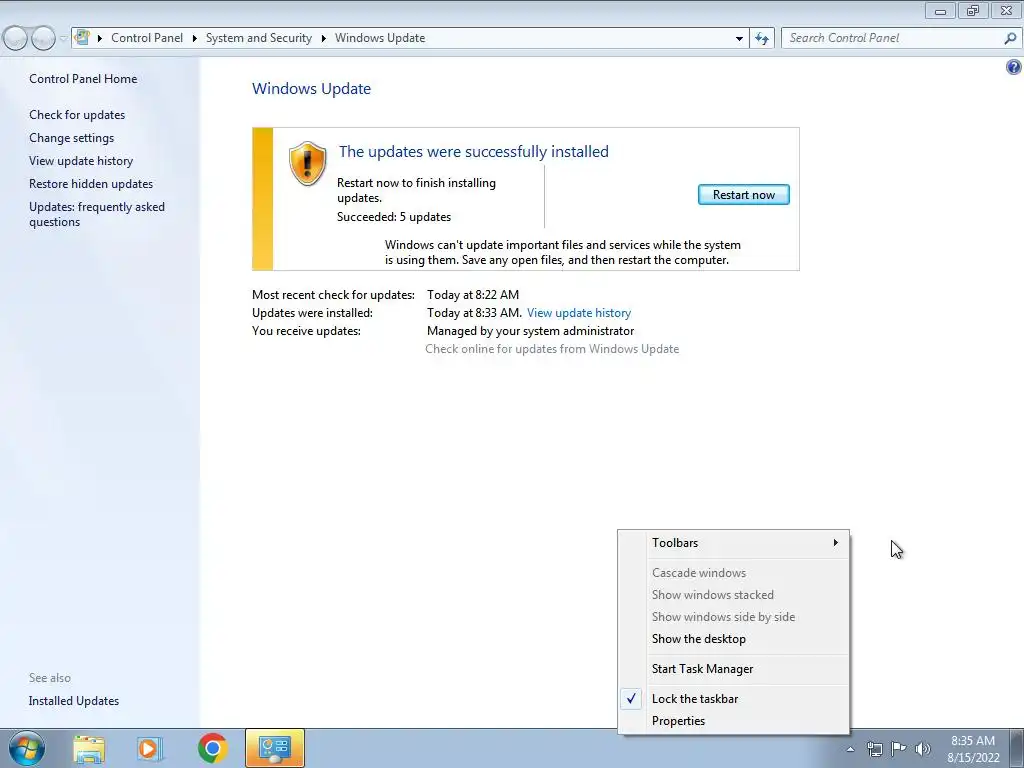Click 'Managed by your system administrator' text
The image size is (1024, 768).
click(x=530, y=331)
